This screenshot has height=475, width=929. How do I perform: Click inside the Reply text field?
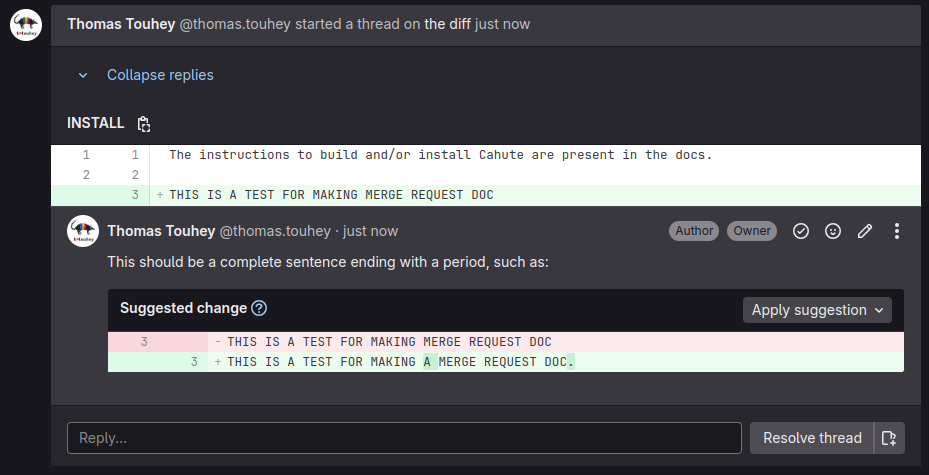coord(404,438)
